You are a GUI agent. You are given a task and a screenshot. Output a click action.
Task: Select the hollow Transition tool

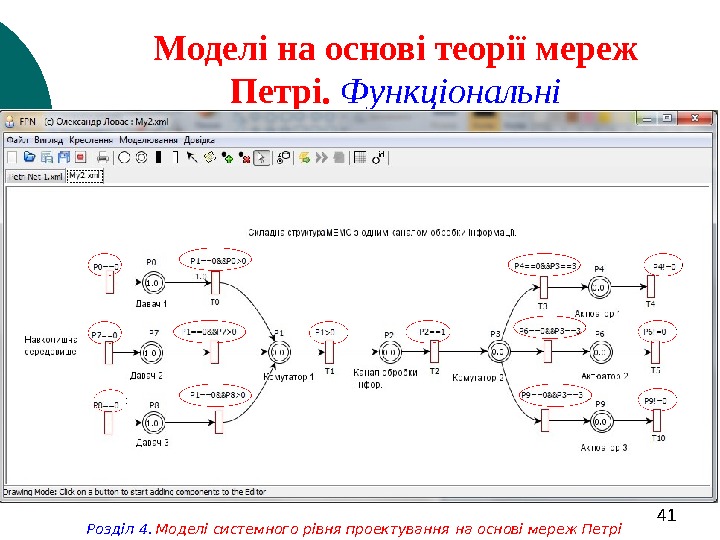[x=176, y=158]
